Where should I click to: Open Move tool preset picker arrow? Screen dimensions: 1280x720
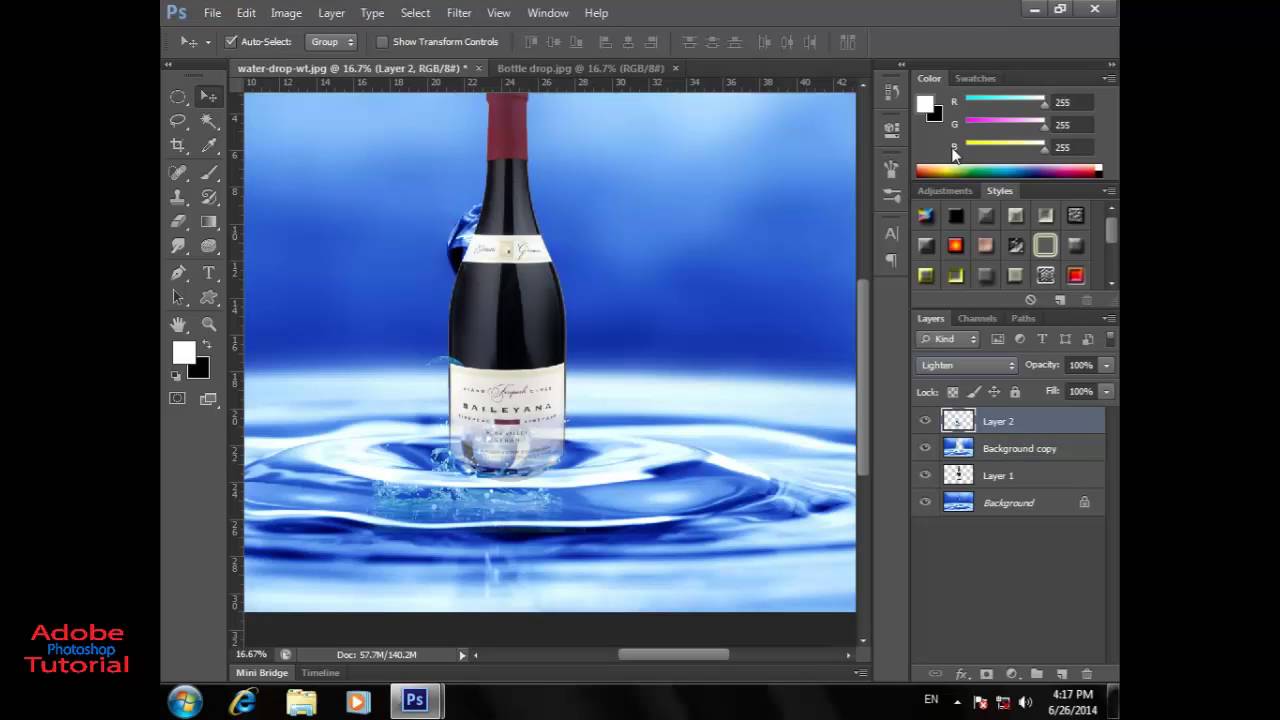207,42
